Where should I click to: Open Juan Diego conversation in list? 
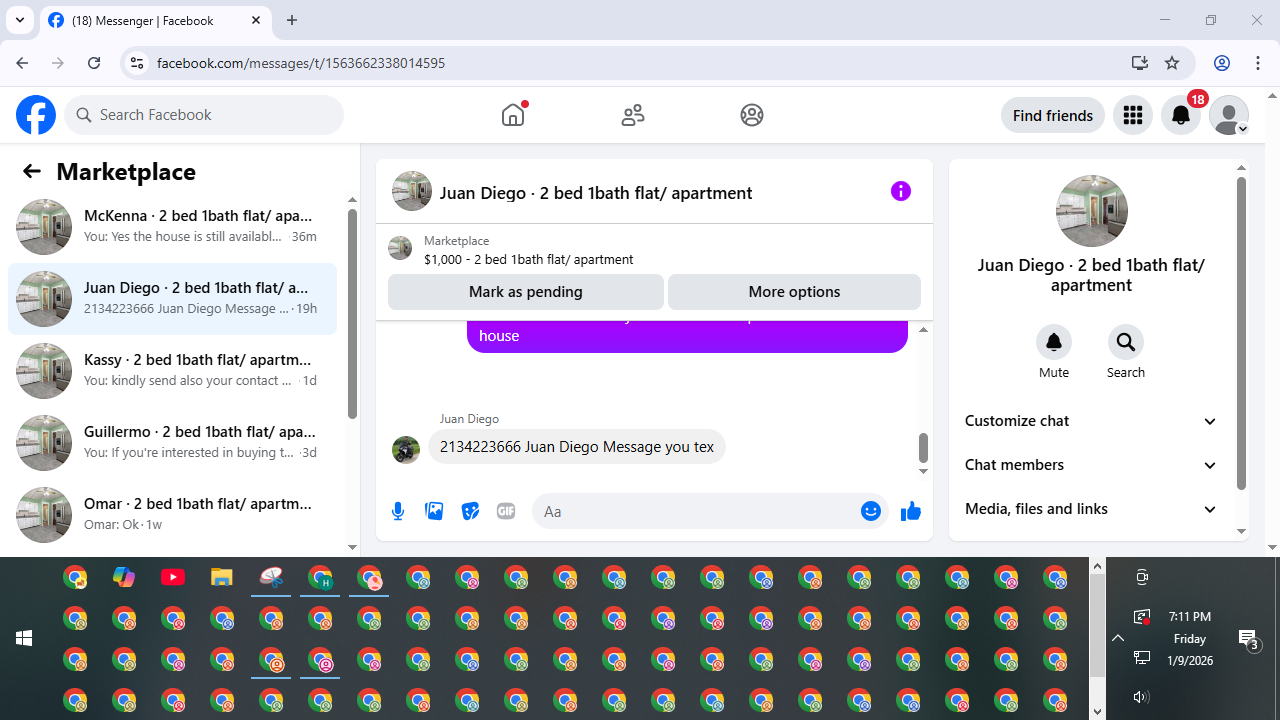pos(172,299)
